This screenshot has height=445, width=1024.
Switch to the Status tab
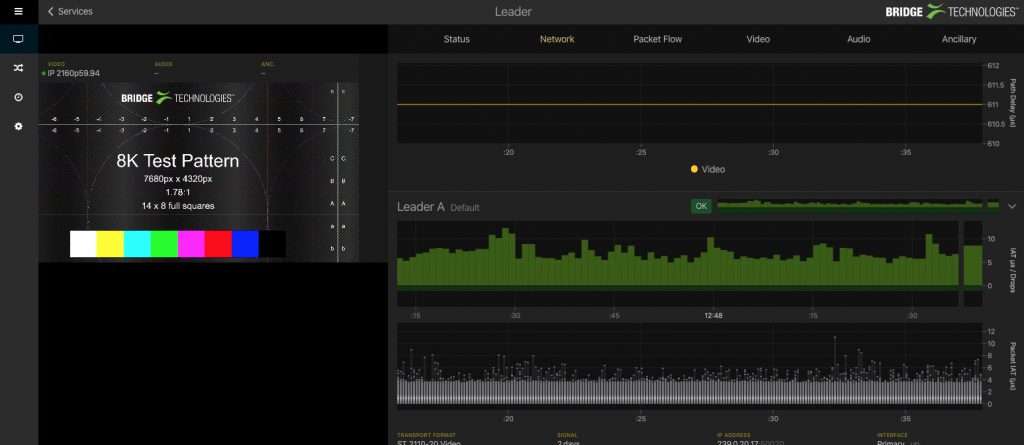point(456,39)
